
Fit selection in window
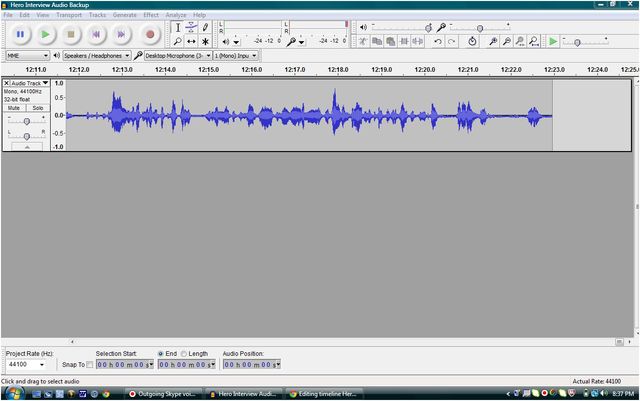(x=520, y=41)
